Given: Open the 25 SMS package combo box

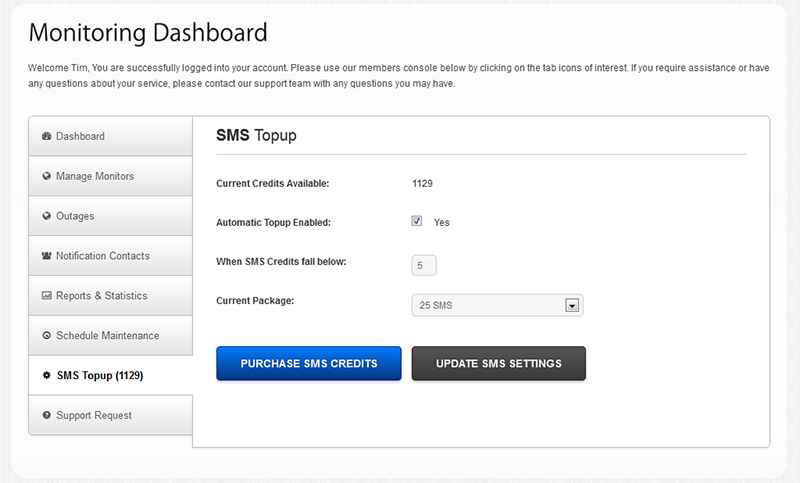Looking at the screenshot, I should click(x=497, y=306).
